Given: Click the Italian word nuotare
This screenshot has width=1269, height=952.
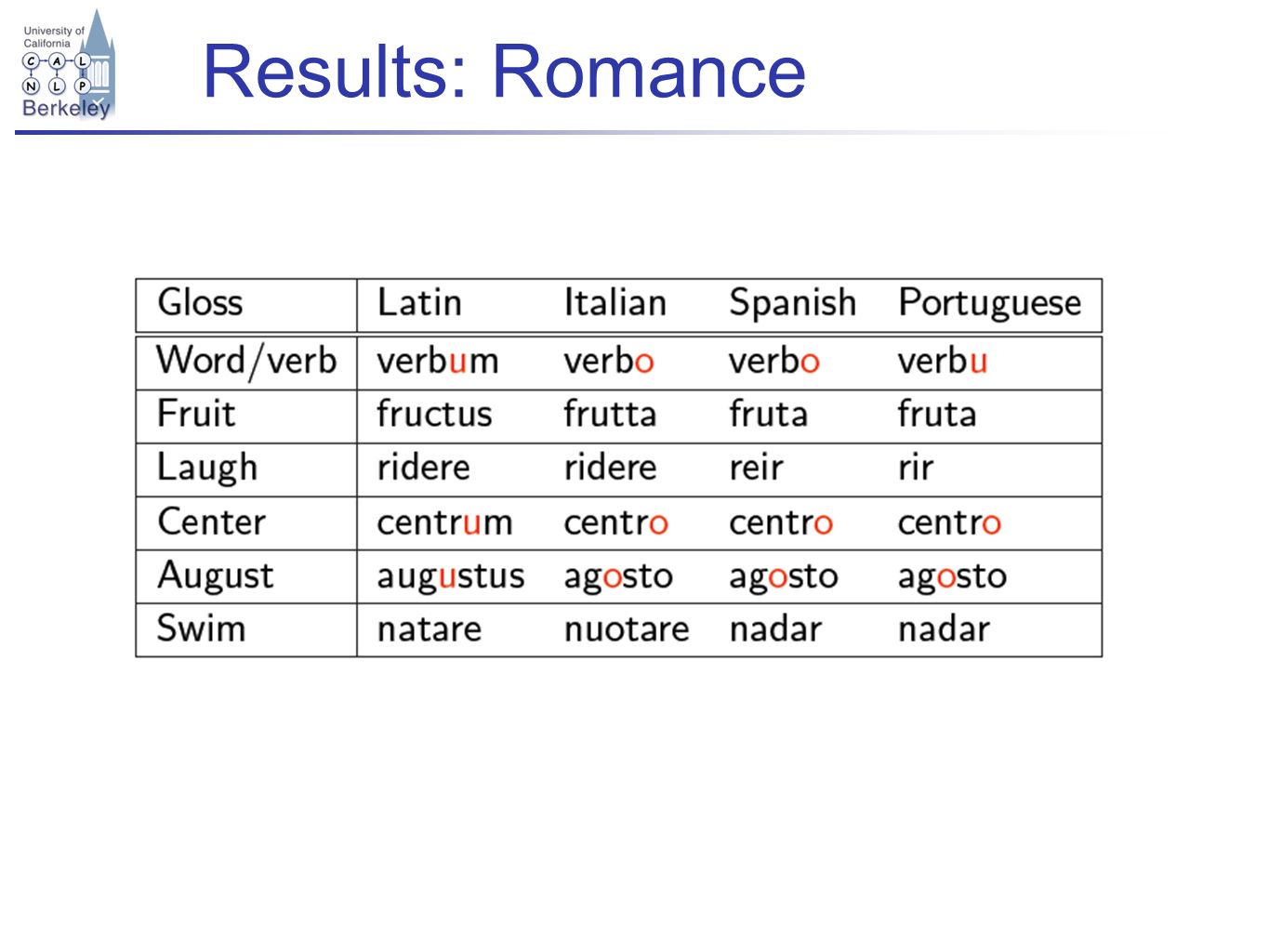Looking at the screenshot, I should coord(627,629).
